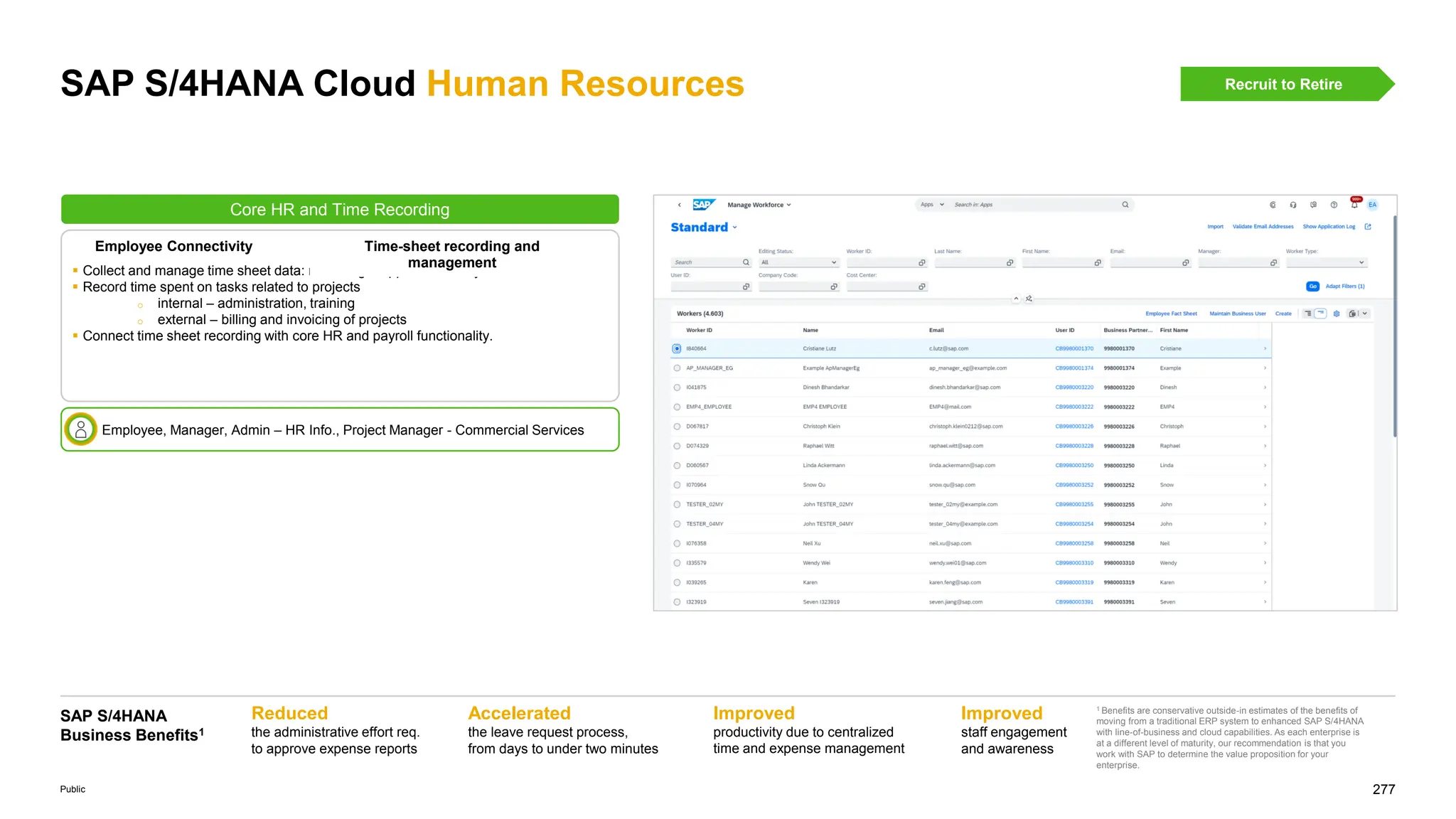Click the First Name column header
The height and width of the screenshot is (819, 1456).
pyautogui.click(x=1174, y=331)
